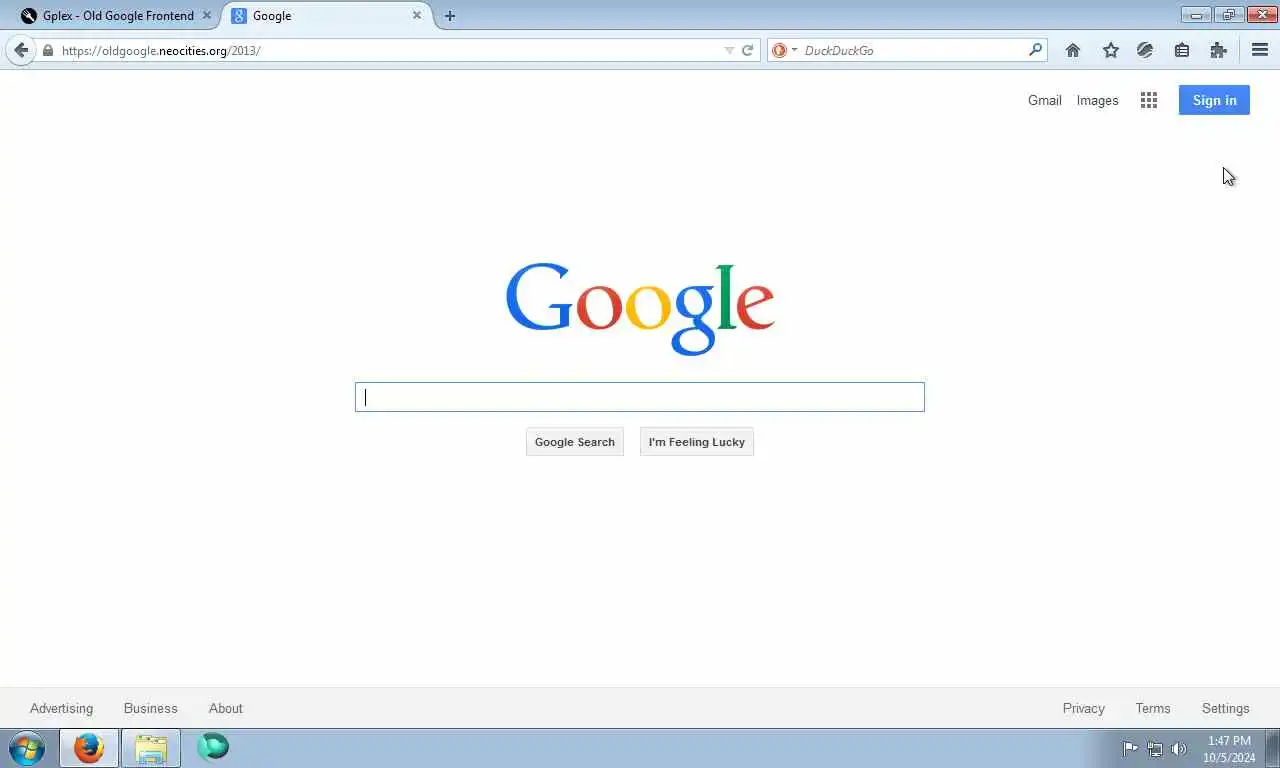Click the blue Sign in button
Screen dimensions: 1280x768
click(1214, 100)
